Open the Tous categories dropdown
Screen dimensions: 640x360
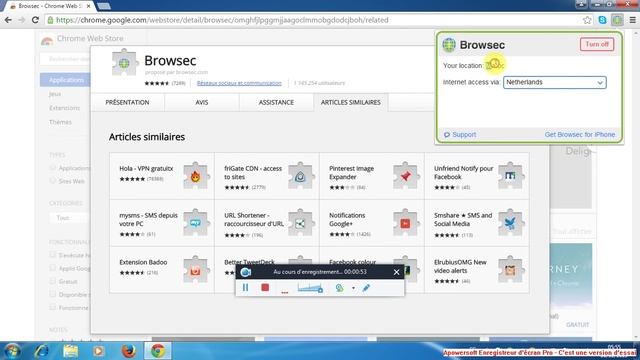coord(69,218)
